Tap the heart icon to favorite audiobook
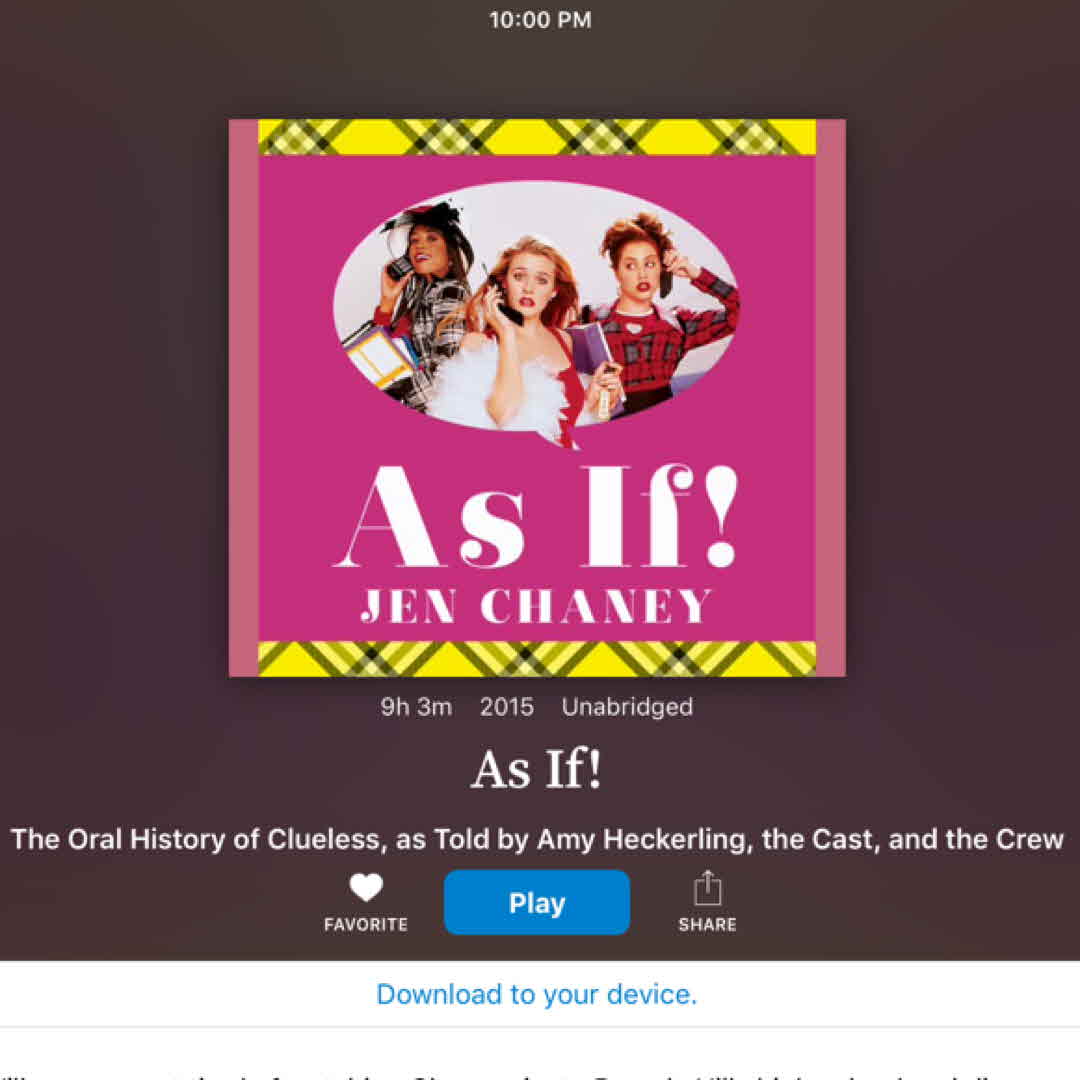The height and width of the screenshot is (1080, 1080). click(x=366, y=886)
